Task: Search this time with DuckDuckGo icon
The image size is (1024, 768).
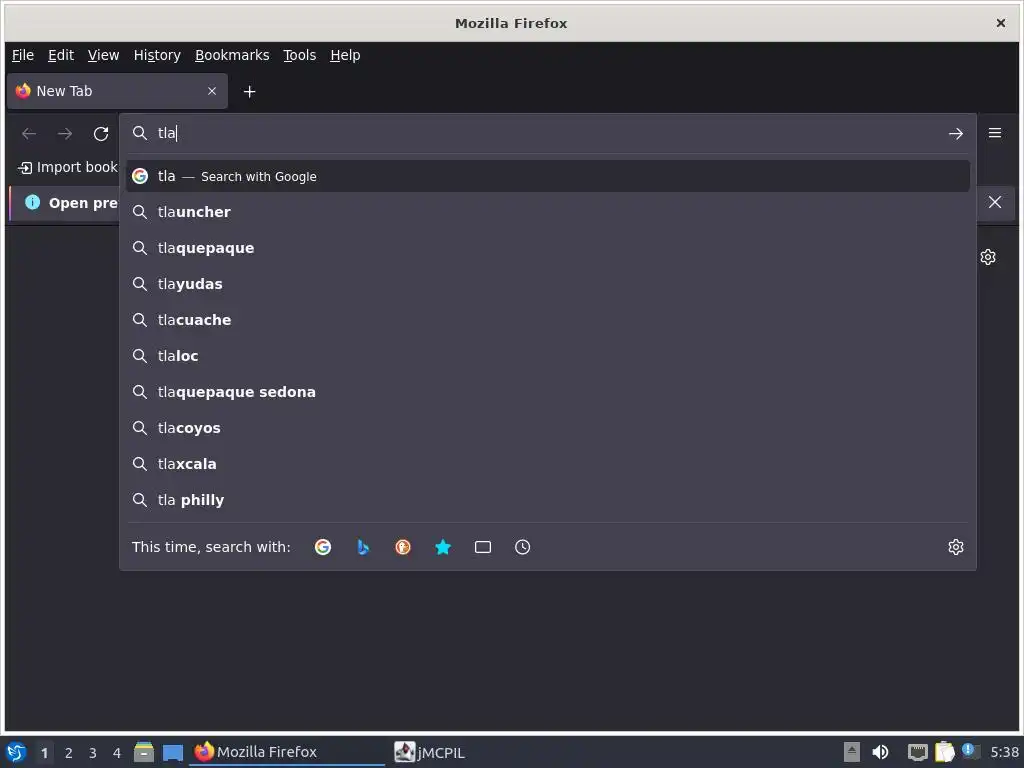Action: 403,547
